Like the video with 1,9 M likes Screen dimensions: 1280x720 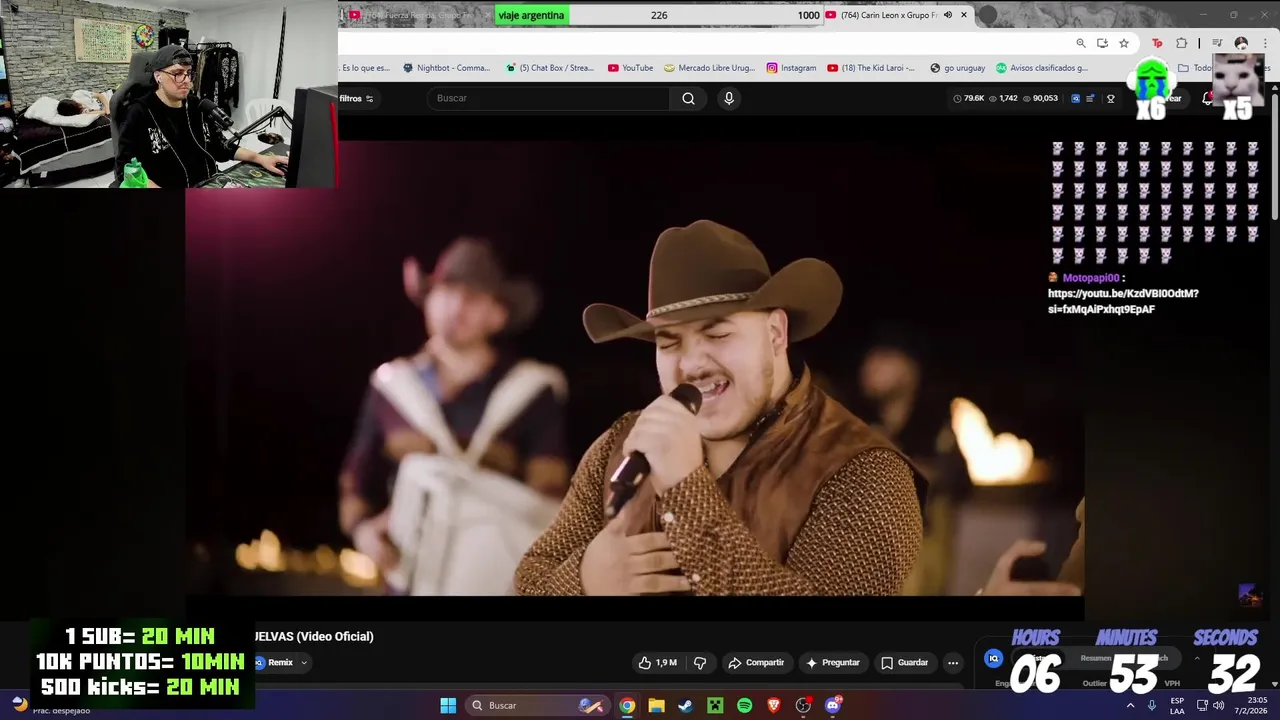tap(658, 662)
